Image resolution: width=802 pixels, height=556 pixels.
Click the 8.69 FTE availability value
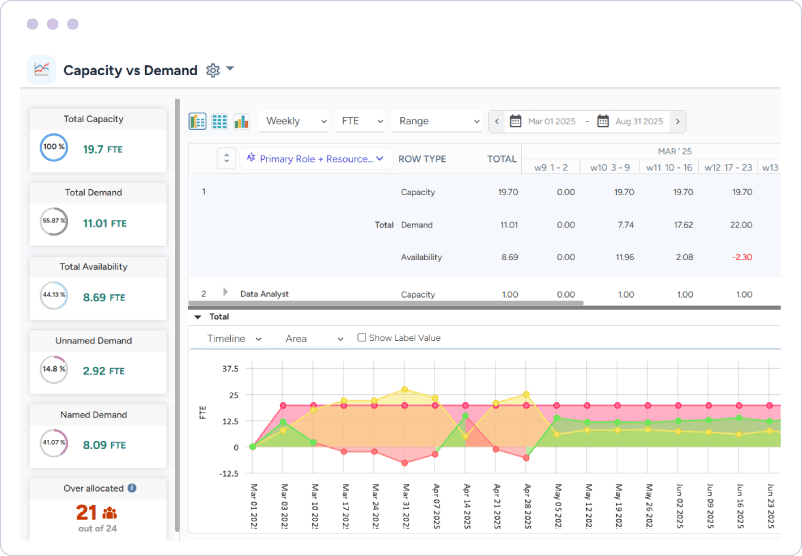[x=104, y=297]
